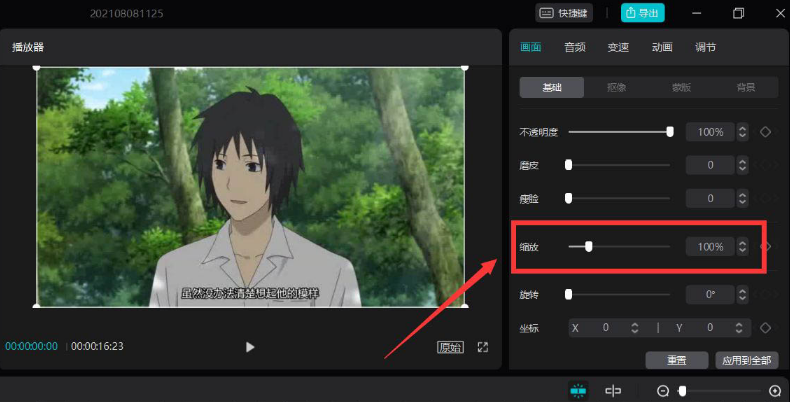Image resolution: width=790 pixels, height=402 pixels.
Task: Click the 磨皮 value field showing 0
Action: (x=710, y=165)
